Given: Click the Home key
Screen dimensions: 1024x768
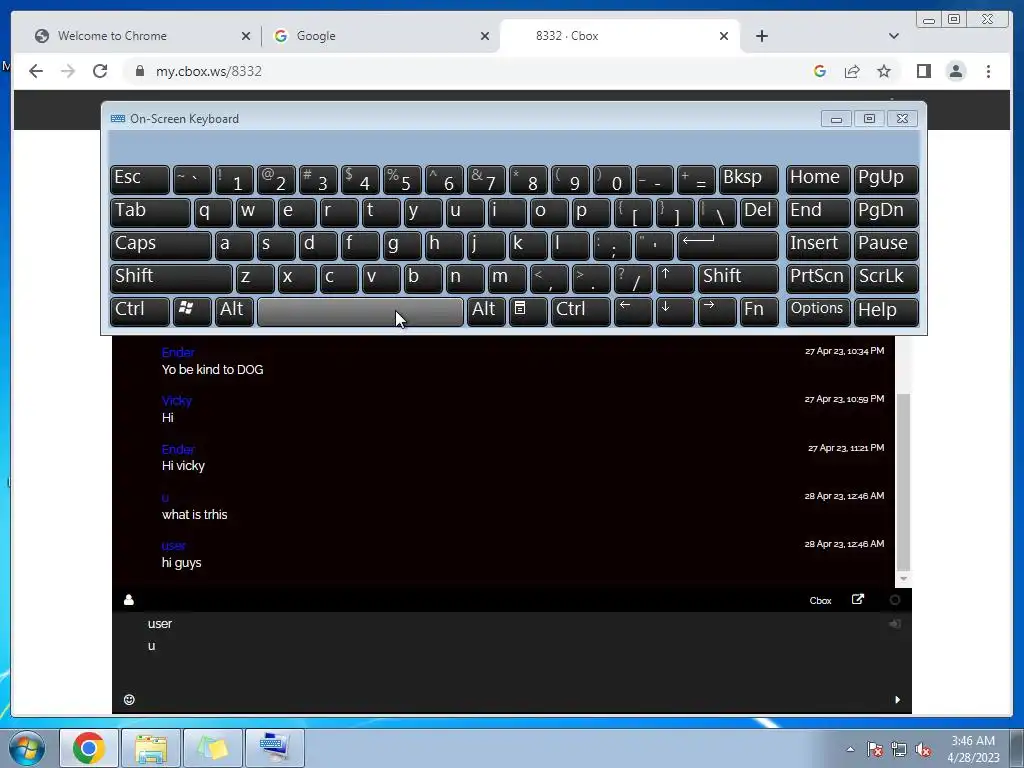Looking at the screenshot, I should coord(818,179).
